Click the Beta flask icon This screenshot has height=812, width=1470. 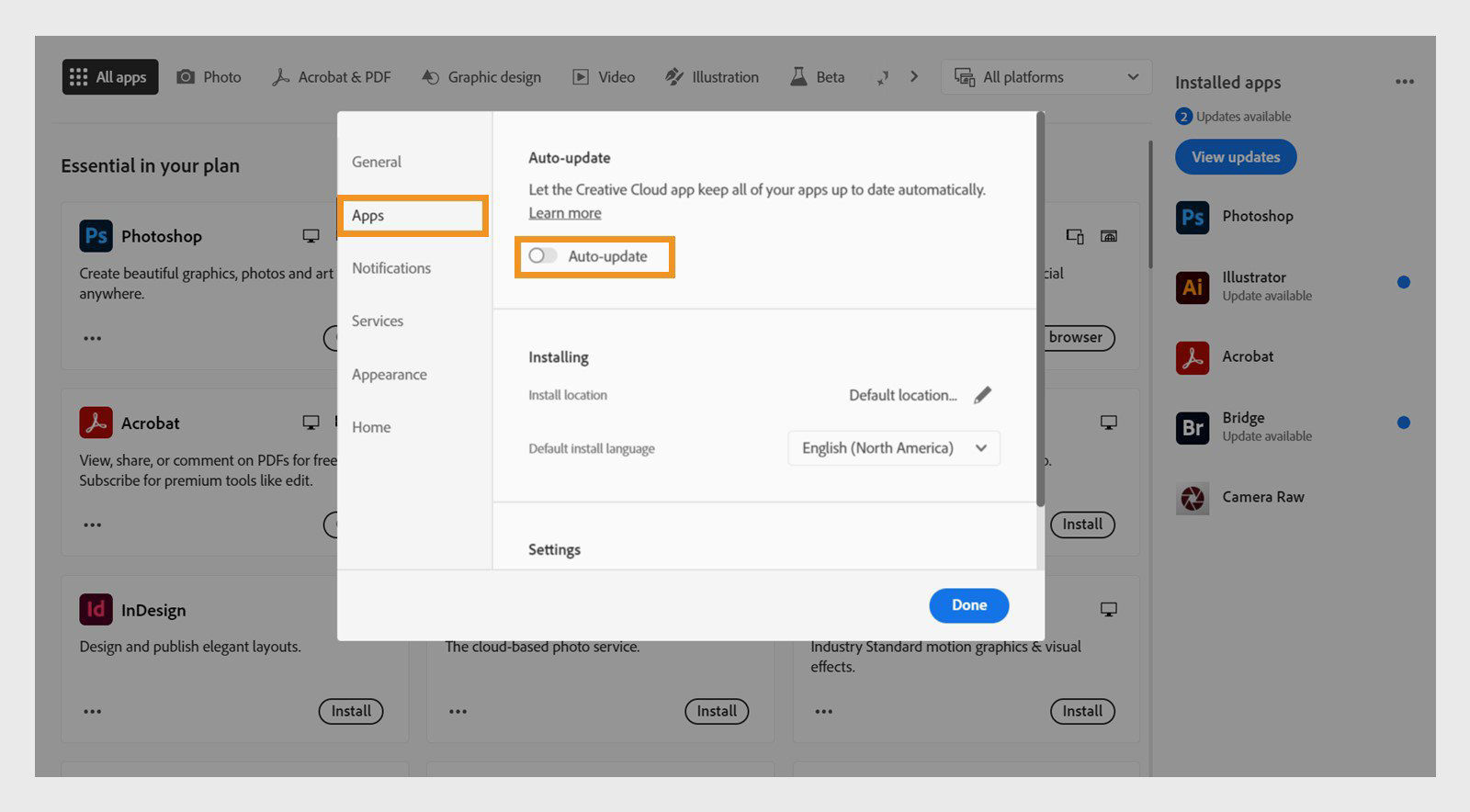pos(798,77)
